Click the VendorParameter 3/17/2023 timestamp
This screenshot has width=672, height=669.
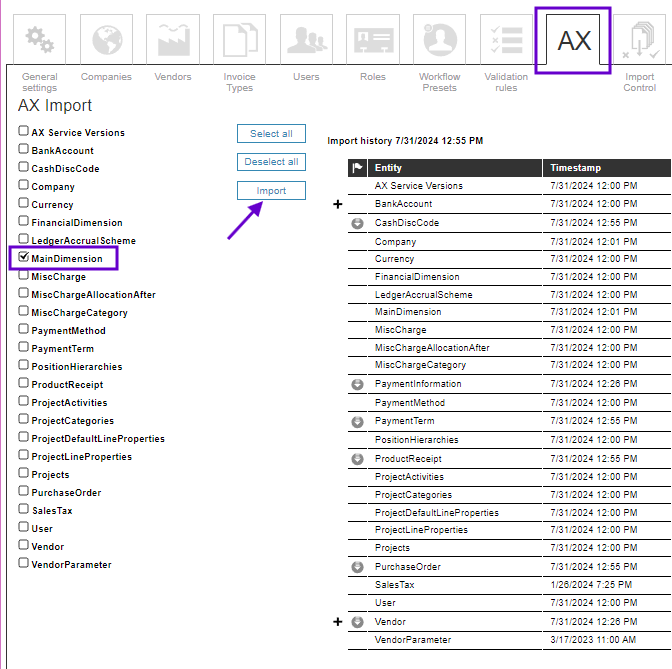(x=593, y=640)
